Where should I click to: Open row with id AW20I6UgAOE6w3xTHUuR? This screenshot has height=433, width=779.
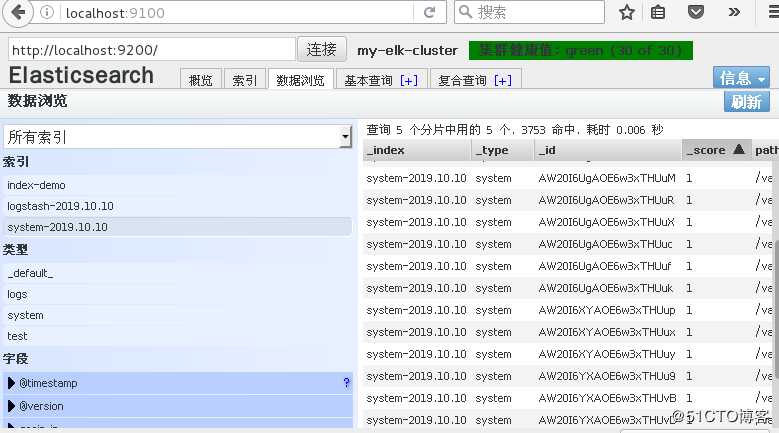(570, 200)
